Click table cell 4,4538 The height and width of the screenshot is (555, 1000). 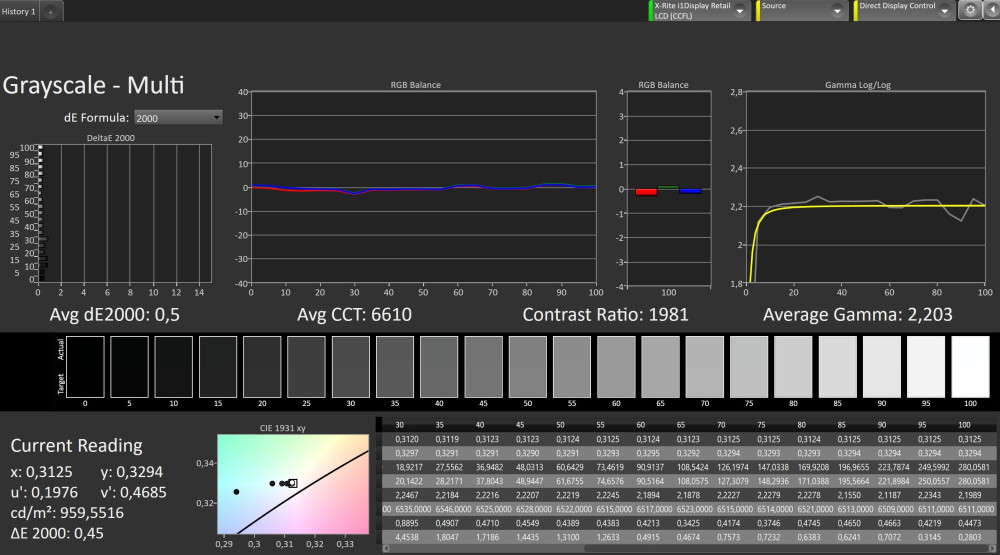tap(406, 537)
